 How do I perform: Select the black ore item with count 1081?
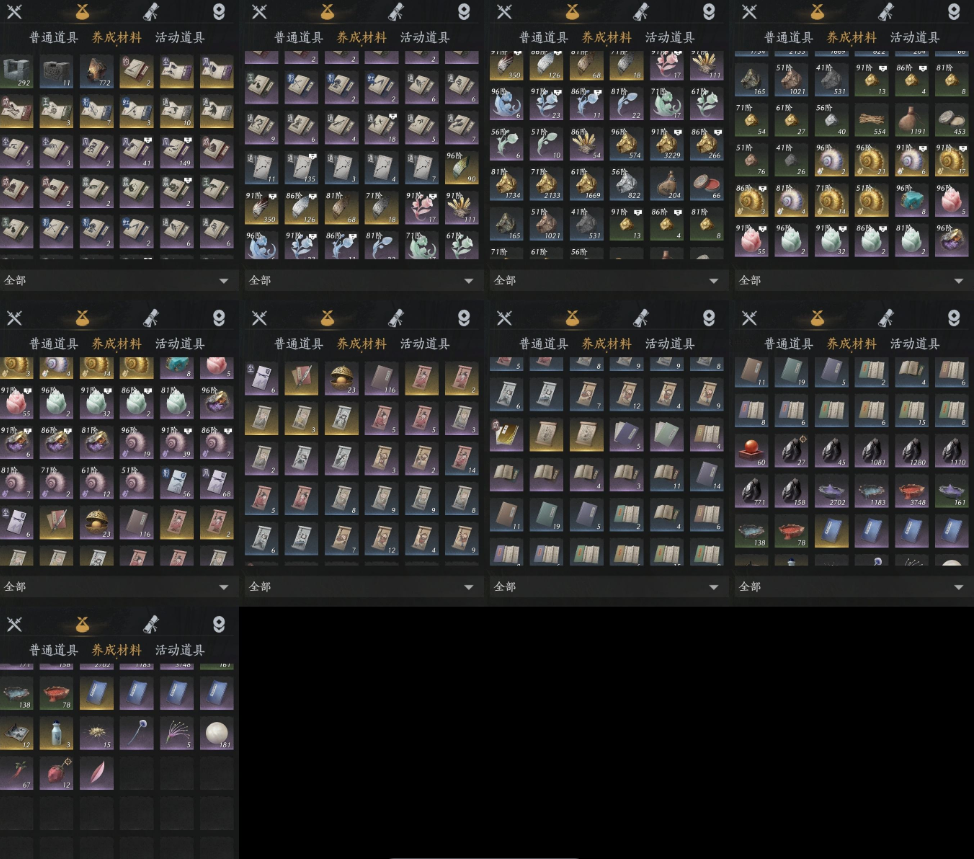coord(872,452)
